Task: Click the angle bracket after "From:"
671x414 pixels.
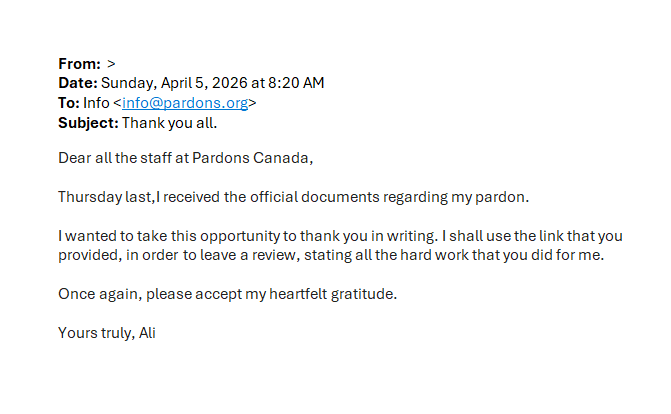Action: (111, 64)
